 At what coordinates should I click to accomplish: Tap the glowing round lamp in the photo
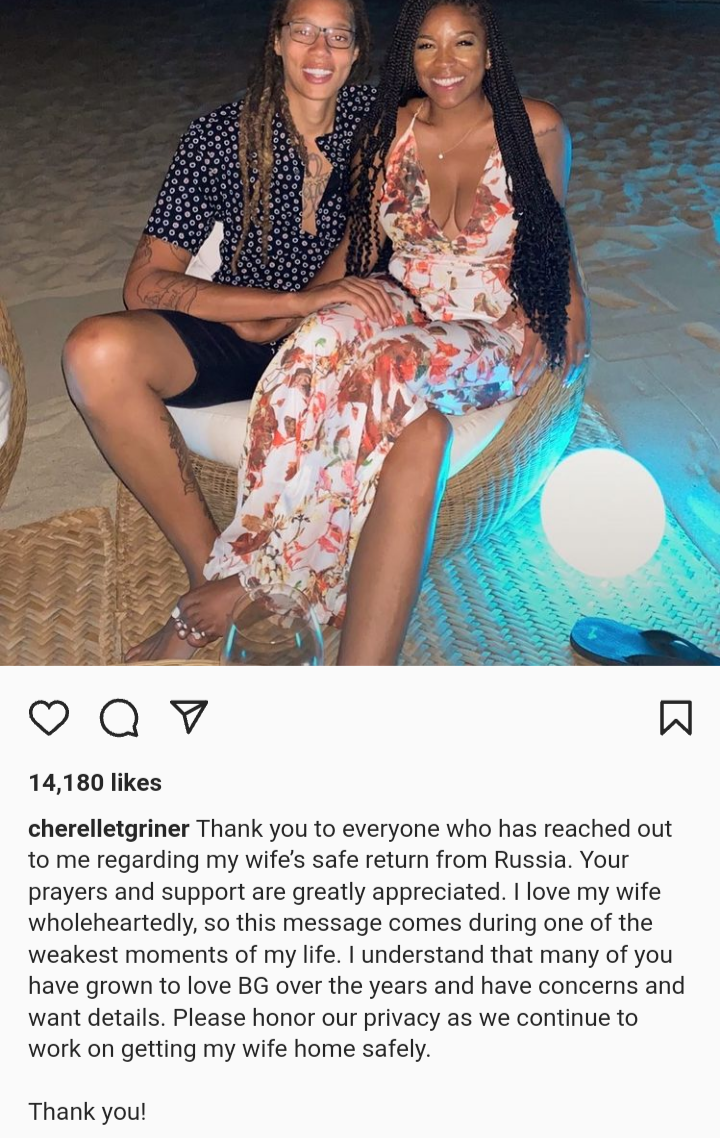pyautogui.click(x=603, y=512)
